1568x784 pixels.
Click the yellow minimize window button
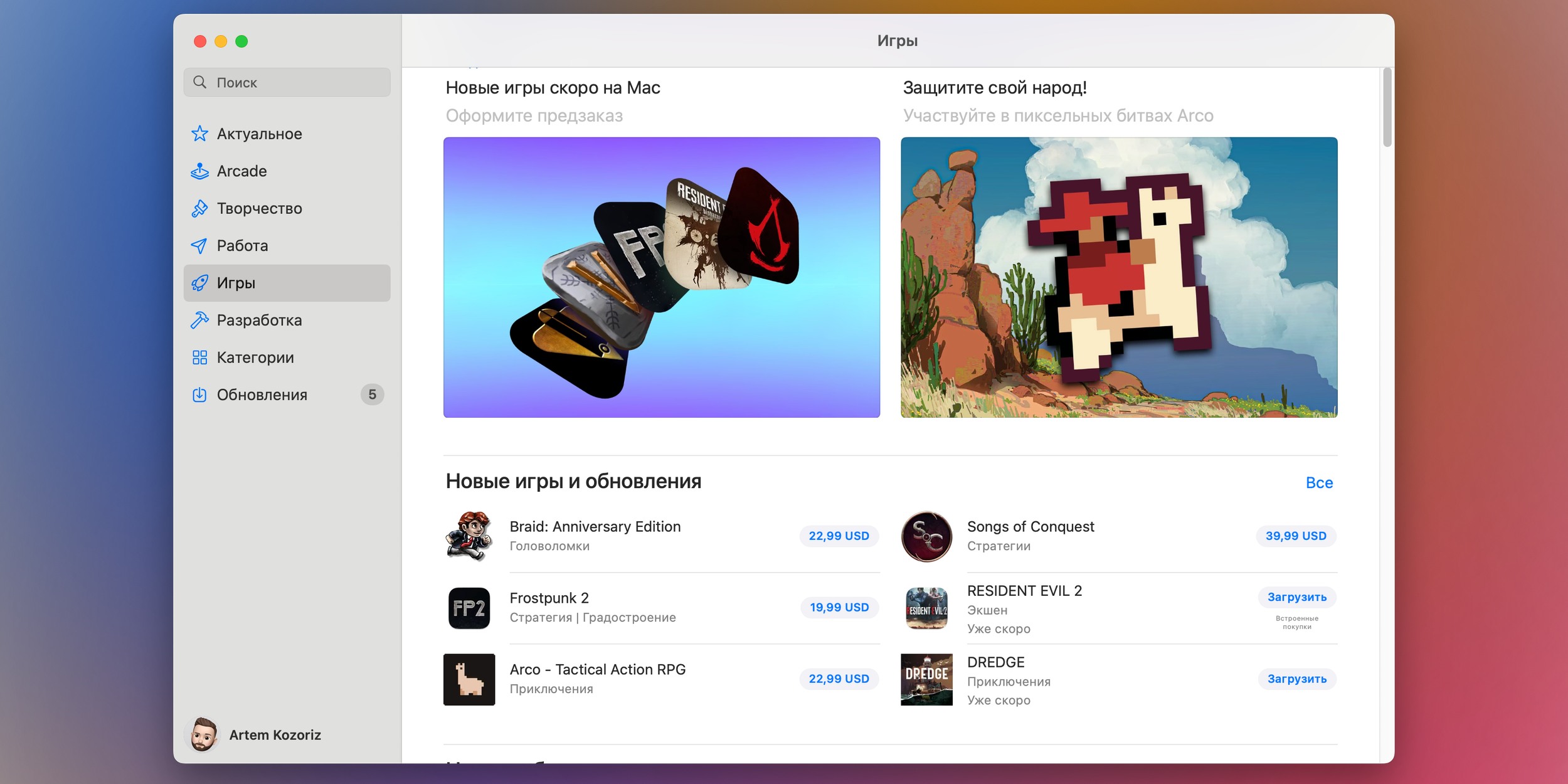point(221,41)
